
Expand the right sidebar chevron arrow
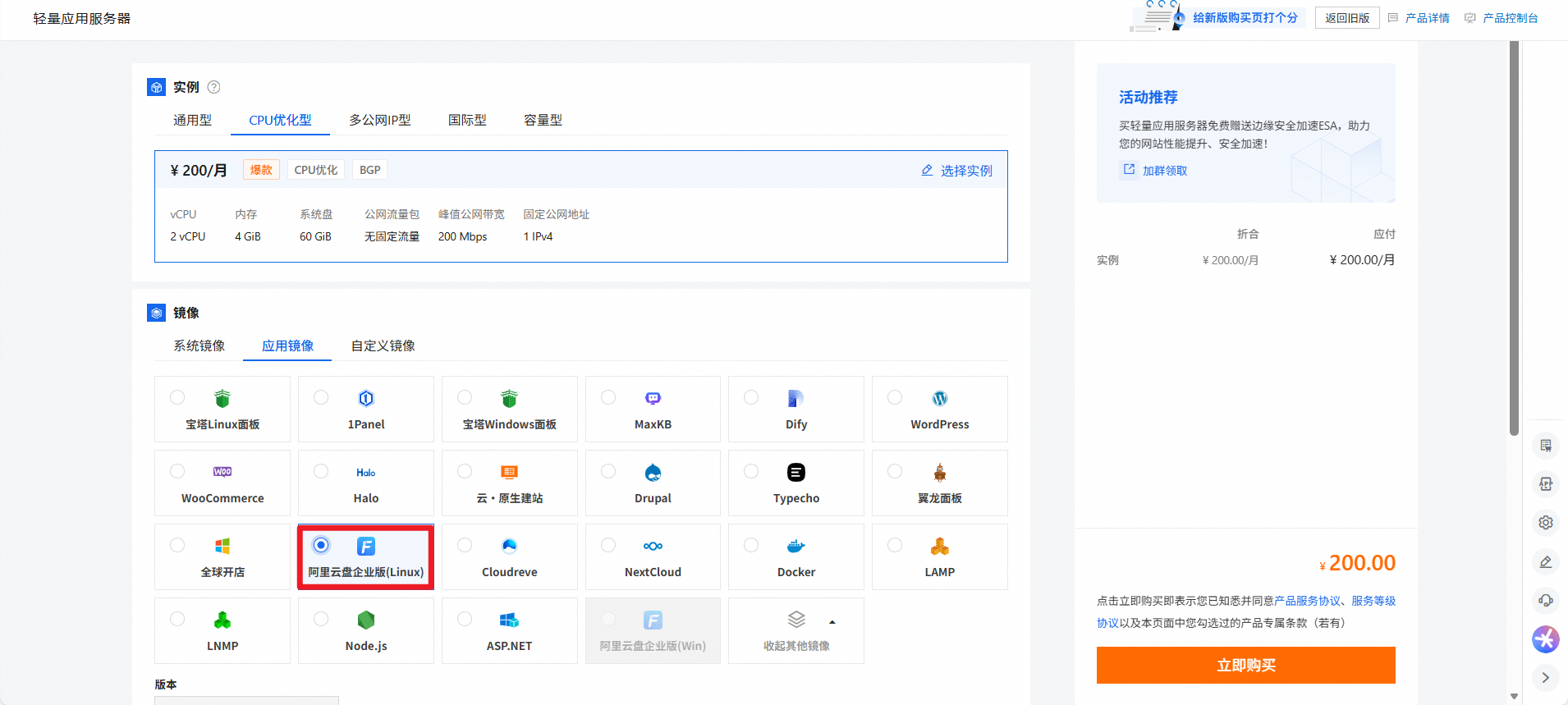[1546, 677]
